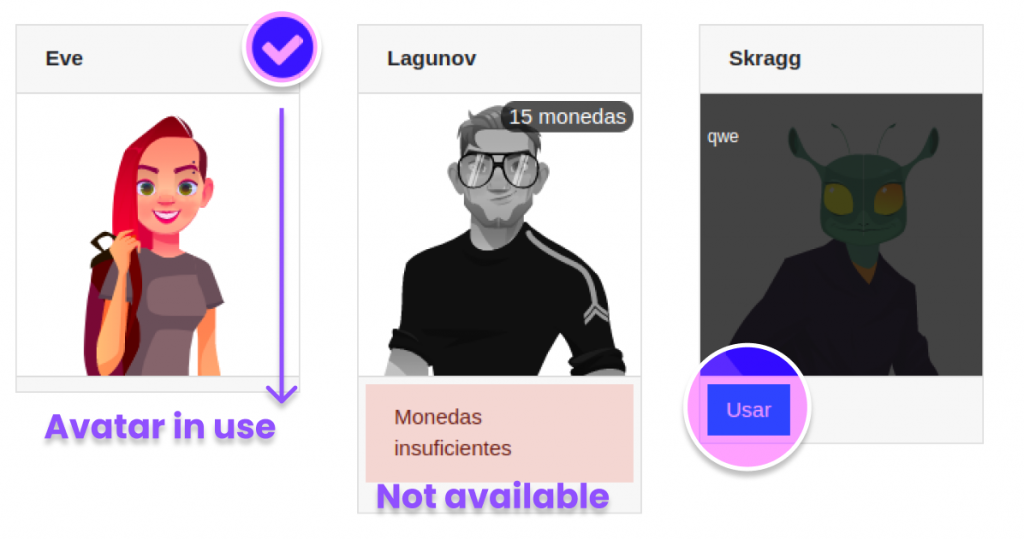Click the Skragg card title
Viewport: 1024px width, 540px height.
coord(765,59)
